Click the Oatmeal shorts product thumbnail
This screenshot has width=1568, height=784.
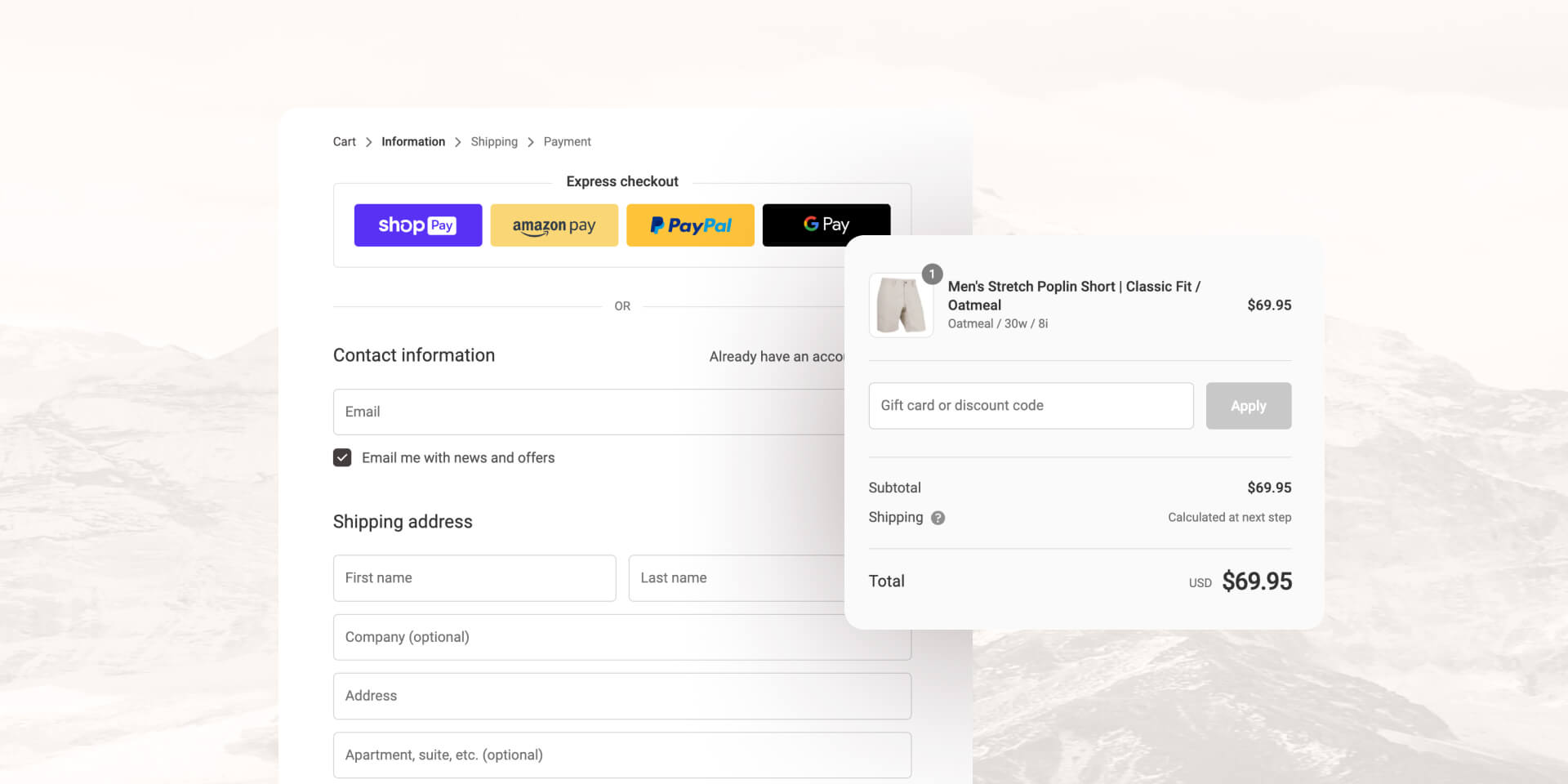pos(901,305)
